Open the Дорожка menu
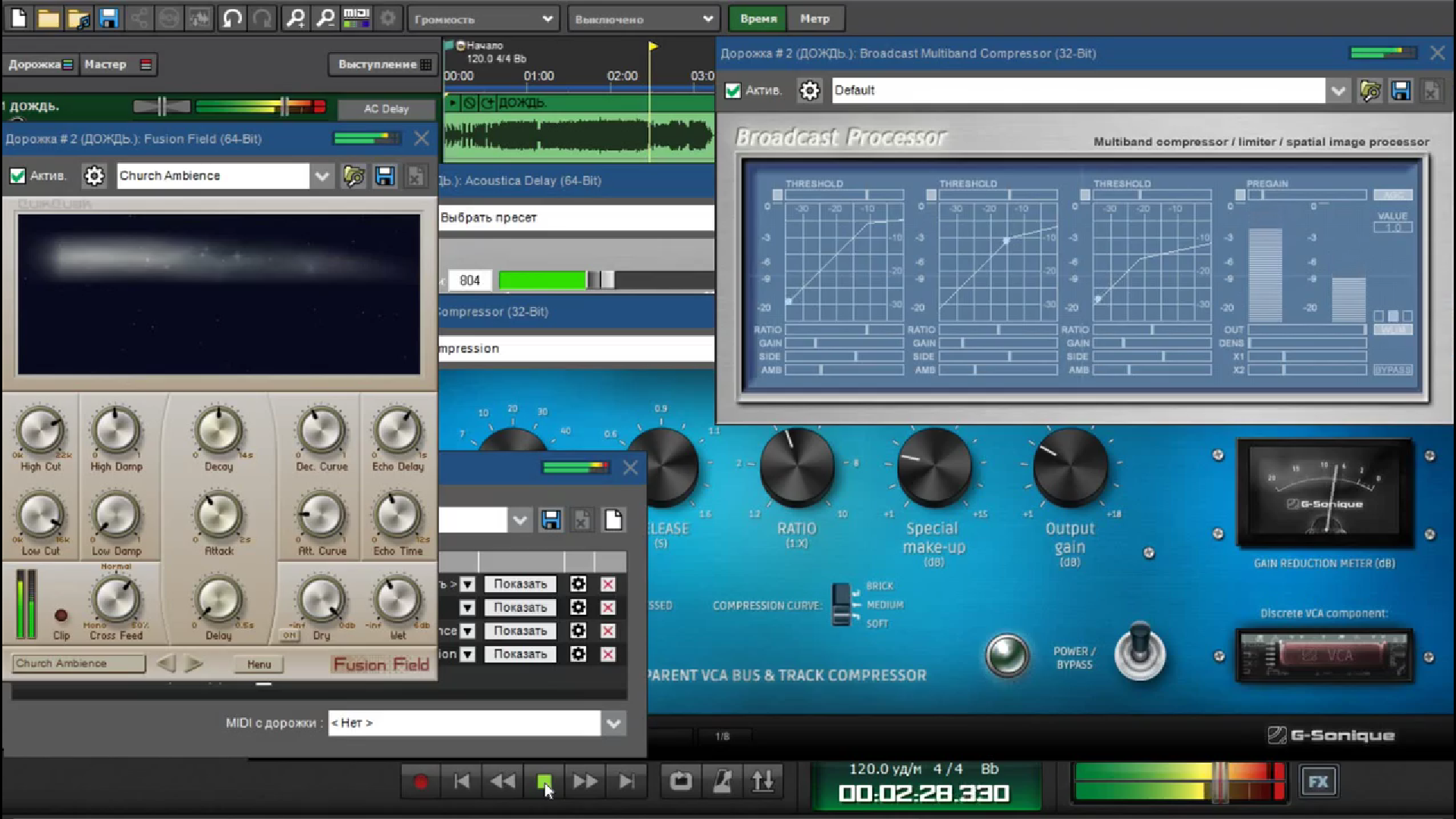The width and height of the screenshot is (1456, 819). (40, 64)
